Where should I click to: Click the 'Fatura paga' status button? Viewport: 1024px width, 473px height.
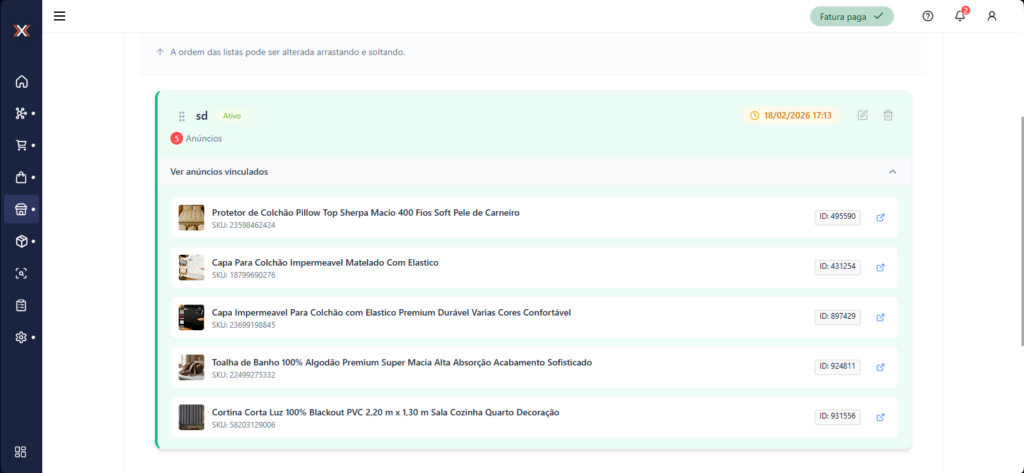[851, 16]
